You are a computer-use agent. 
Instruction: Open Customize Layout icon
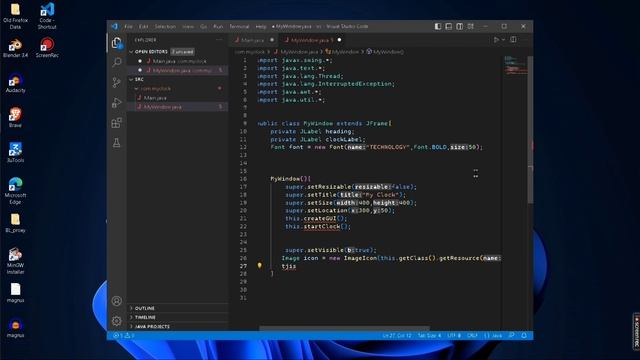coord(471,26)
